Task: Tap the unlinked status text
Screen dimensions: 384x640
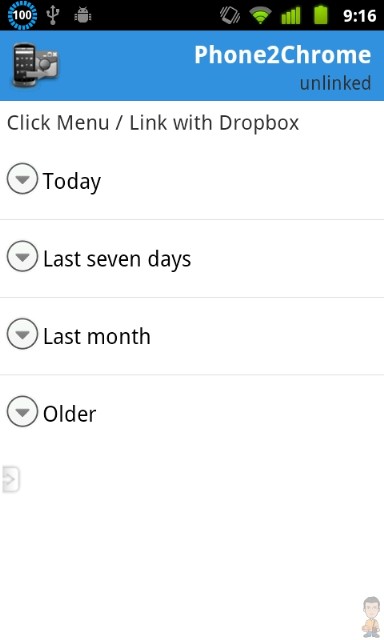Action: [x=335, y=83]
